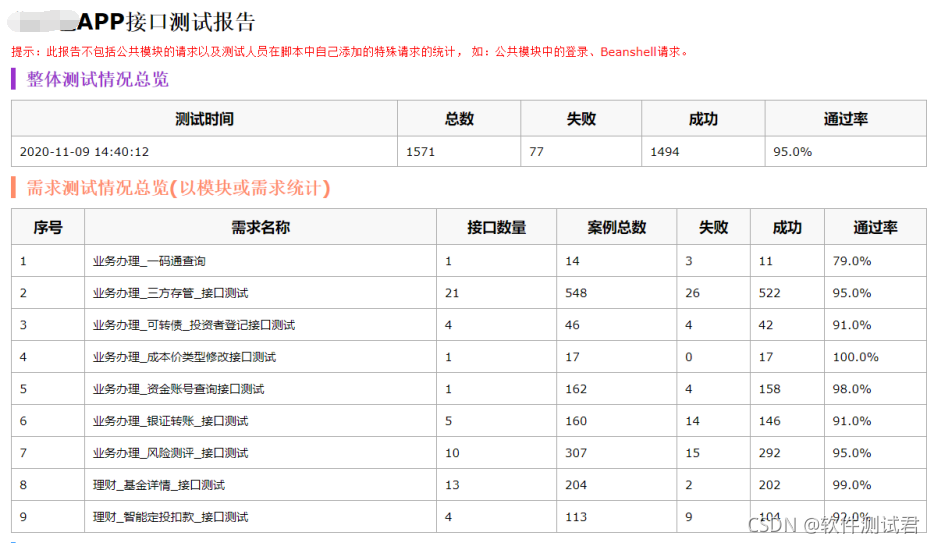Select pass rate 100.0% of 成本价类型修改
The height and width of the screenshot is (543, 935).
coord(856,357)
